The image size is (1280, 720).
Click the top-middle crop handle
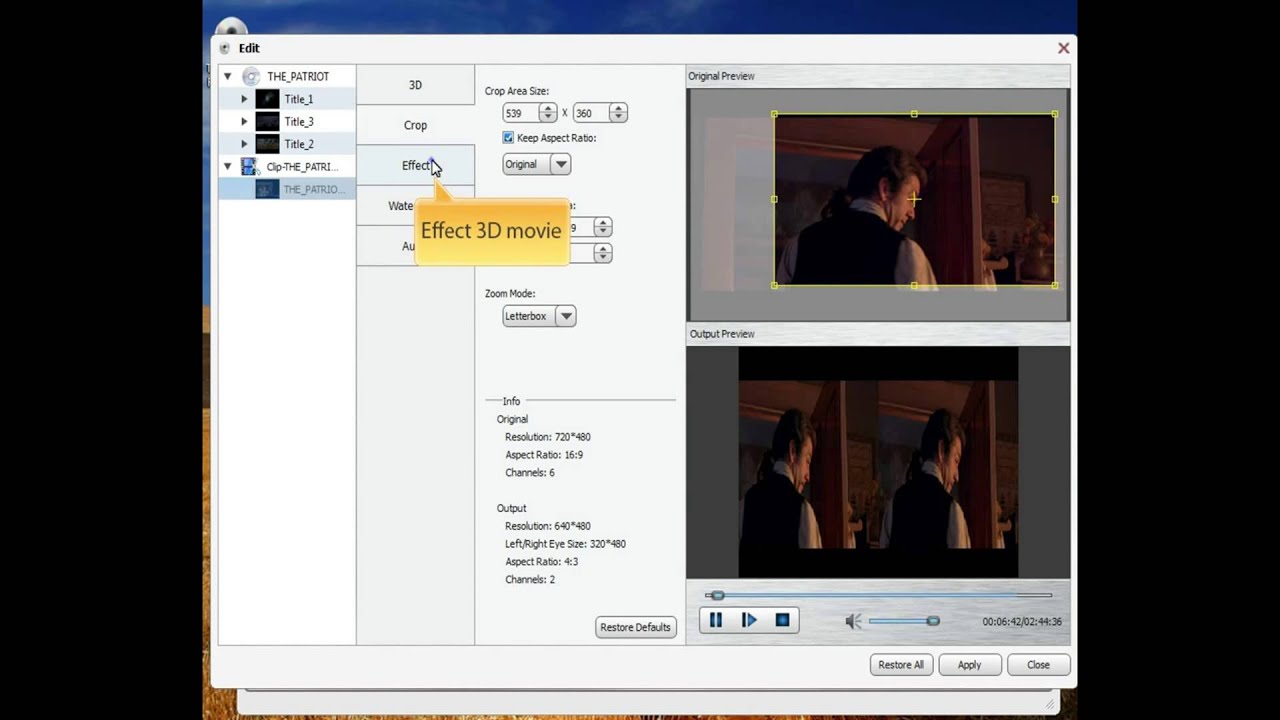click(914, 114)
